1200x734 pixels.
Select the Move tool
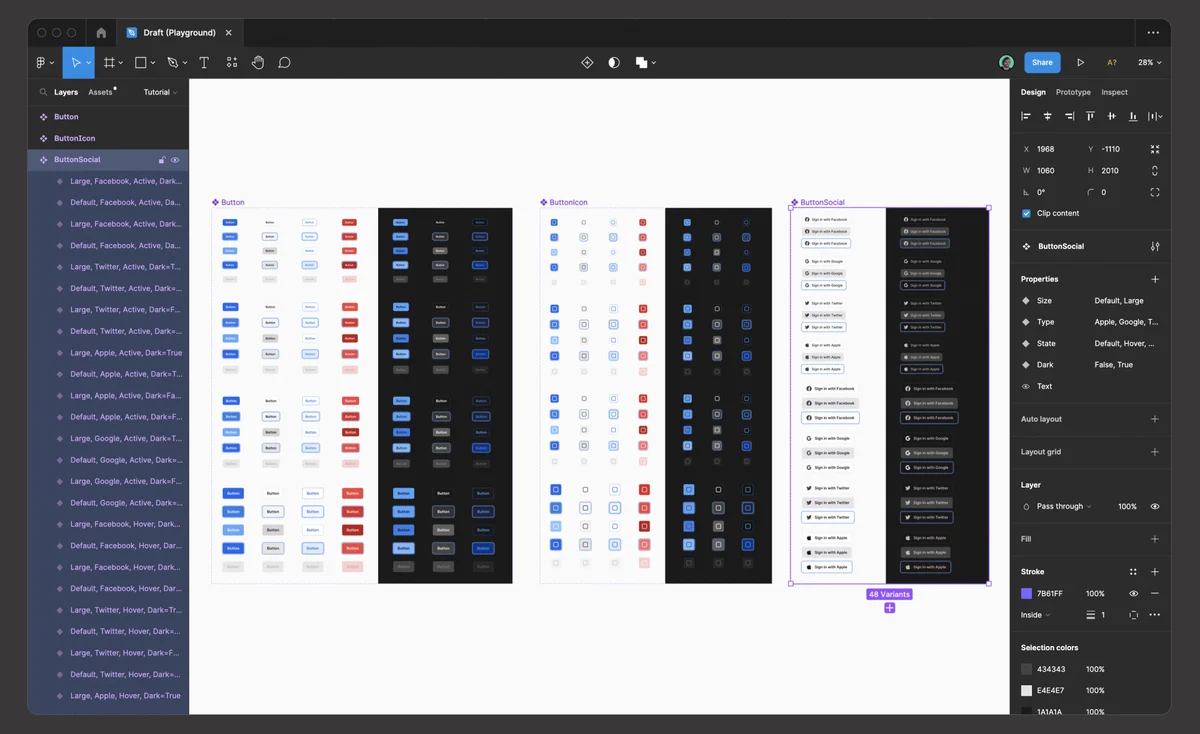(x=75, y=62)
